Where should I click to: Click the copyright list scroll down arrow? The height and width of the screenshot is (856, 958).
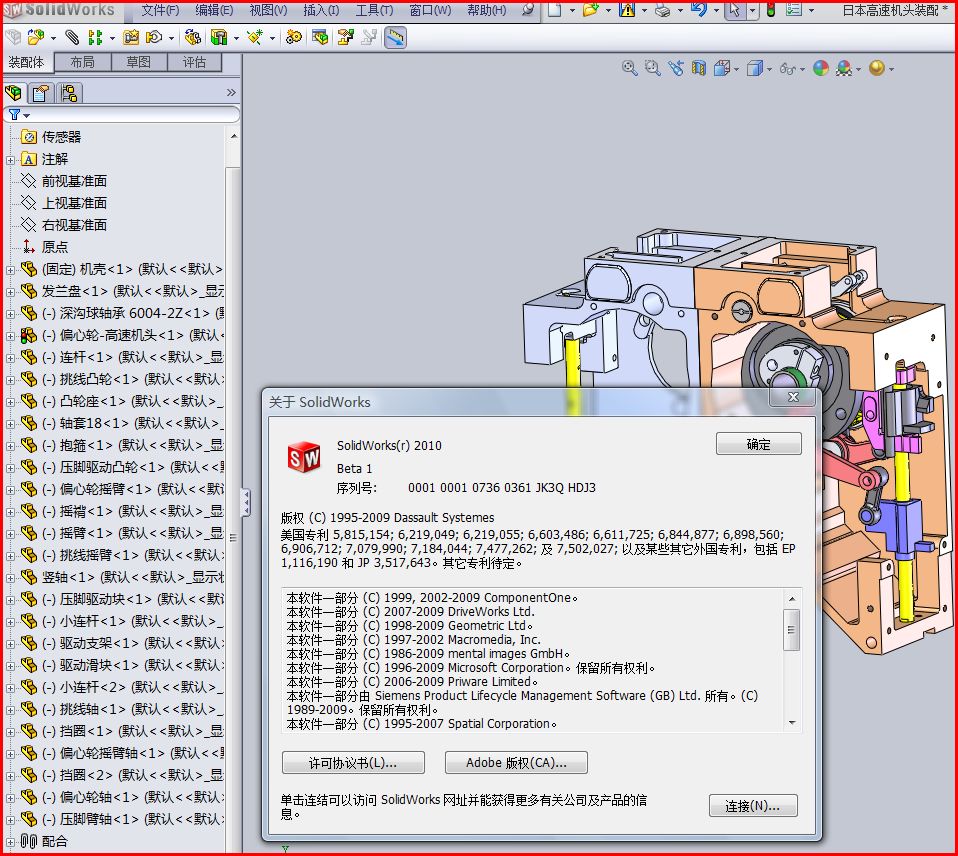[x=792, y=723]
